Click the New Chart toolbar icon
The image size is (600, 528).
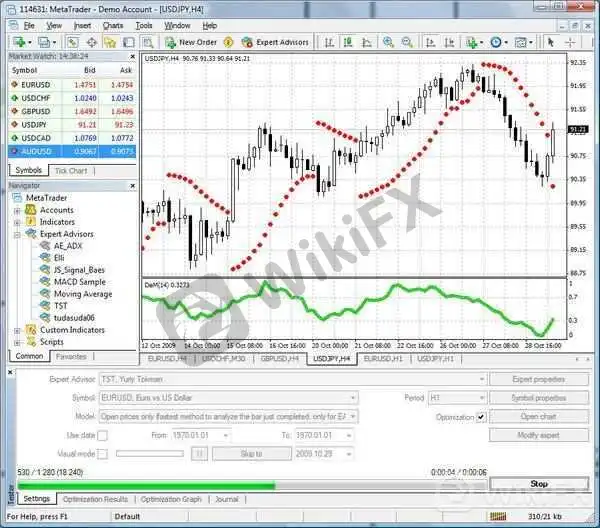tap(19, 42)
